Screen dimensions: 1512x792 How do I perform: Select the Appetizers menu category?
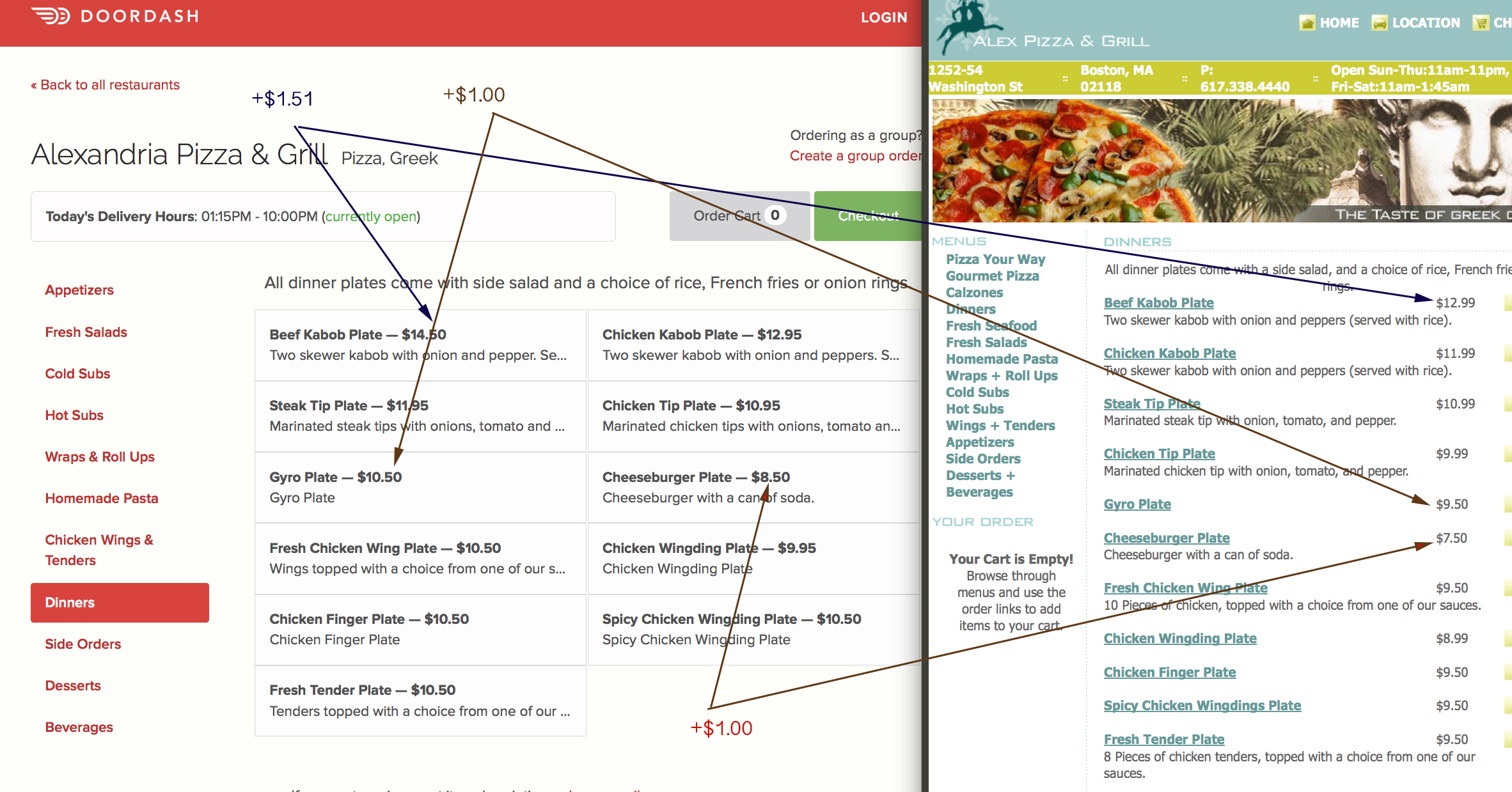77,289
